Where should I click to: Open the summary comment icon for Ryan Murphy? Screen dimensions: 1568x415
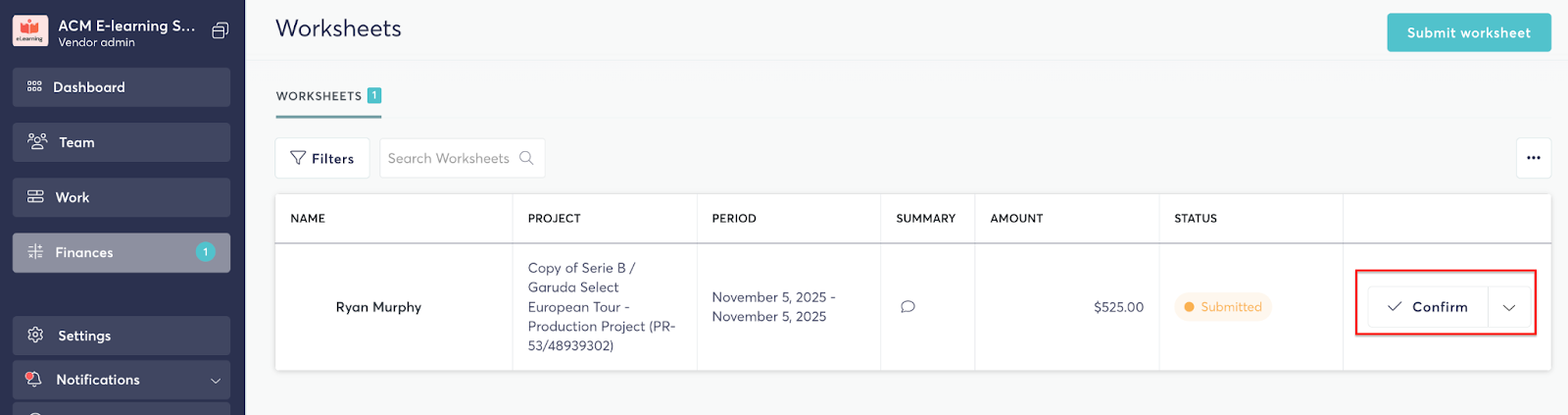907,307
